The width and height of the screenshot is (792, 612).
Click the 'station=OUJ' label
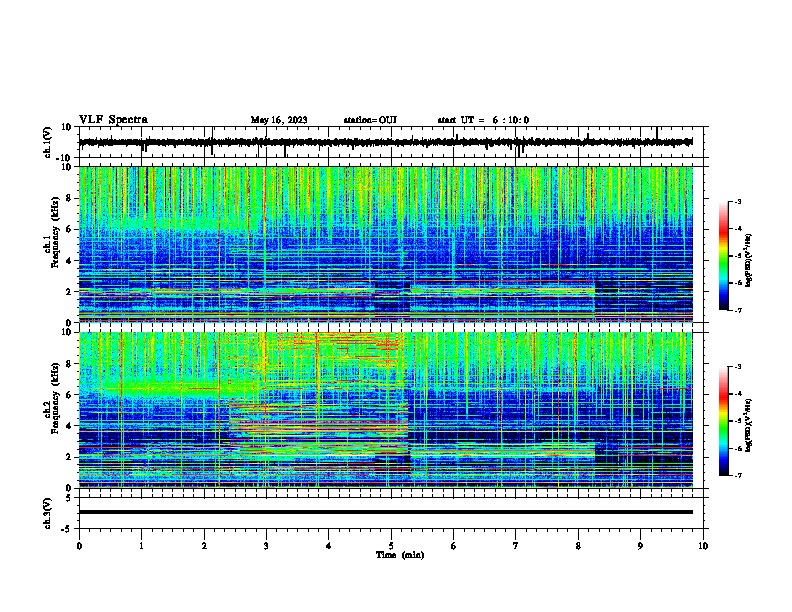click(370, 120)
